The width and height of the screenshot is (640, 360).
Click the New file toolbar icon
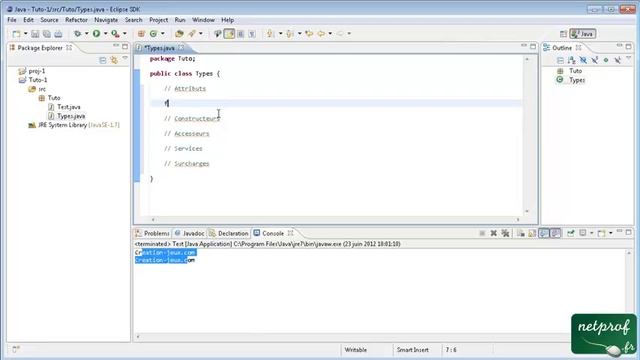coord(16,34)
